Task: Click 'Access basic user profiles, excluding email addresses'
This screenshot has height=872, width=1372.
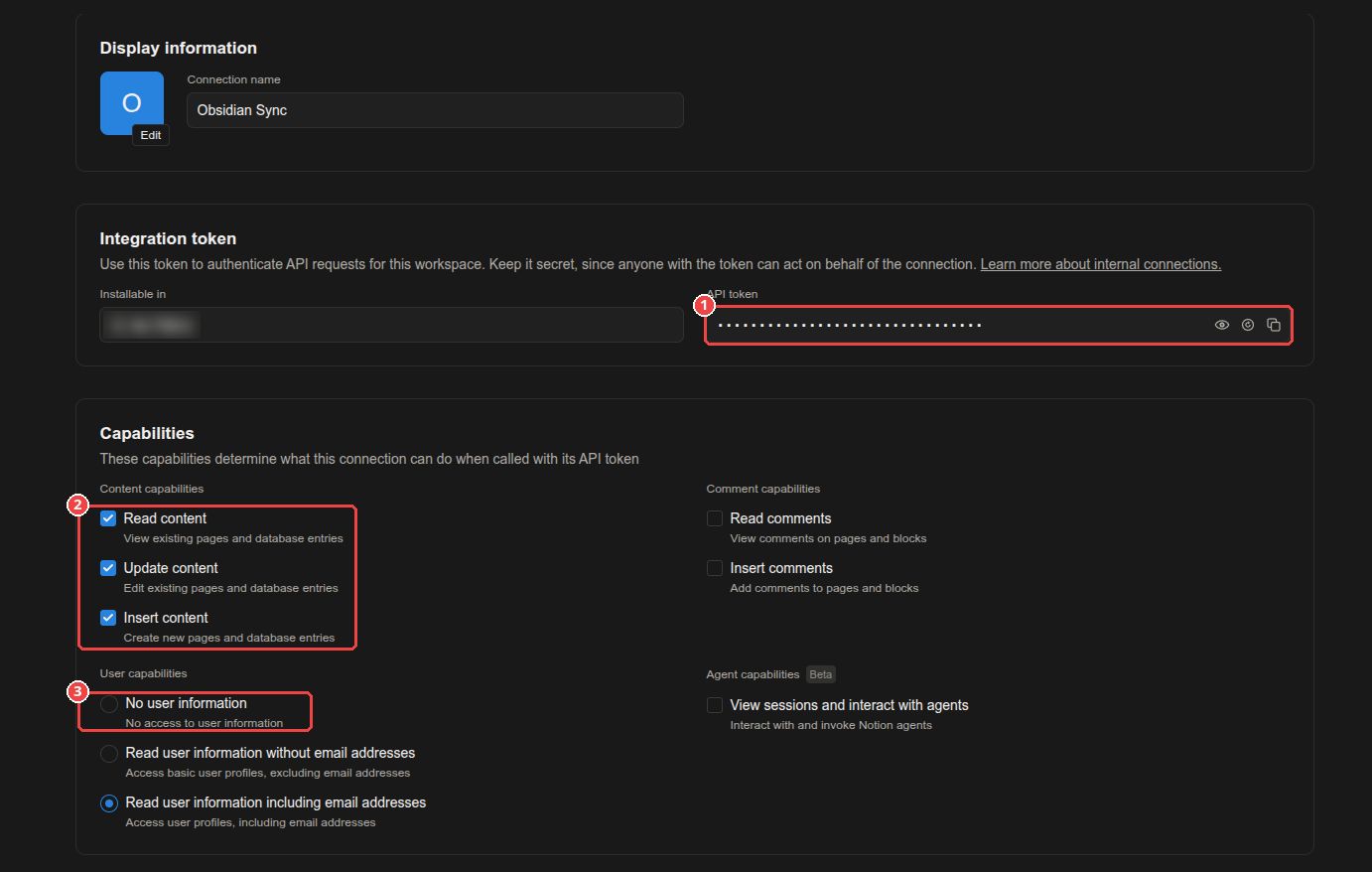Action: coord(268,773)
